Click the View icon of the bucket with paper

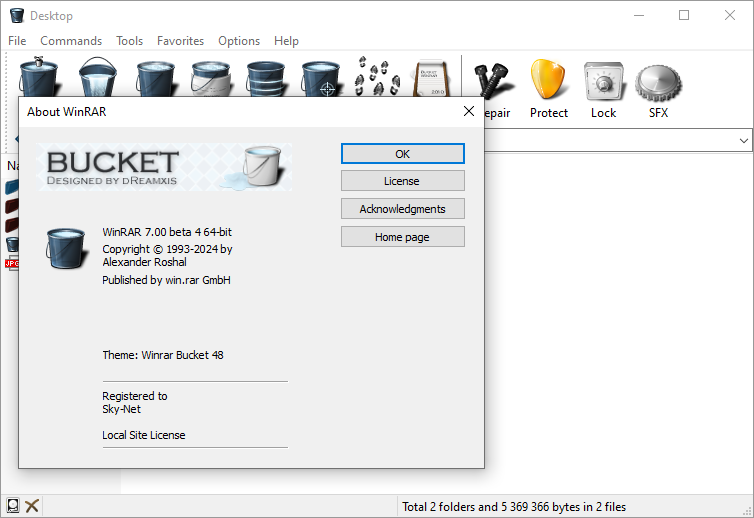211,78
